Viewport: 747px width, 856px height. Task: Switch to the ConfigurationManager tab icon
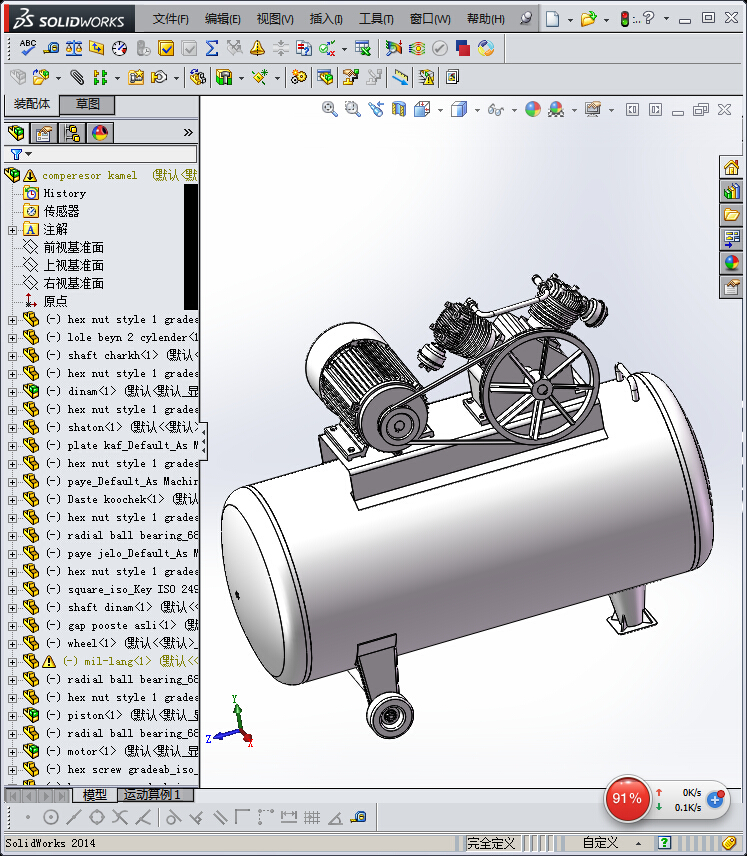pos(72,133)
